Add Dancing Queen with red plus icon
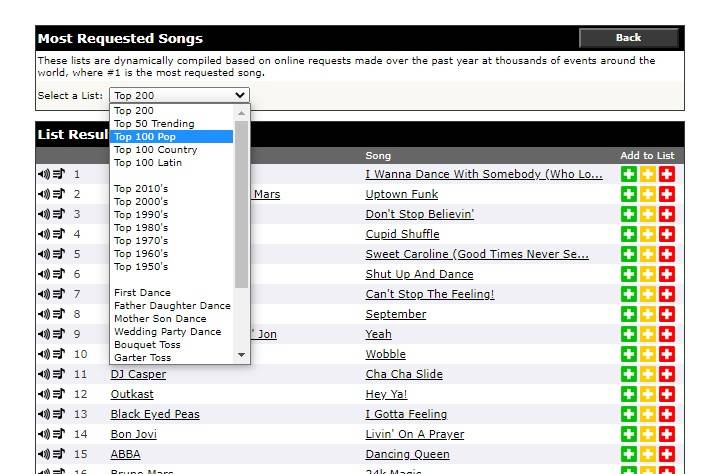Screen dimensions: 711x474 pyautogui.click(x=667, y=454)
